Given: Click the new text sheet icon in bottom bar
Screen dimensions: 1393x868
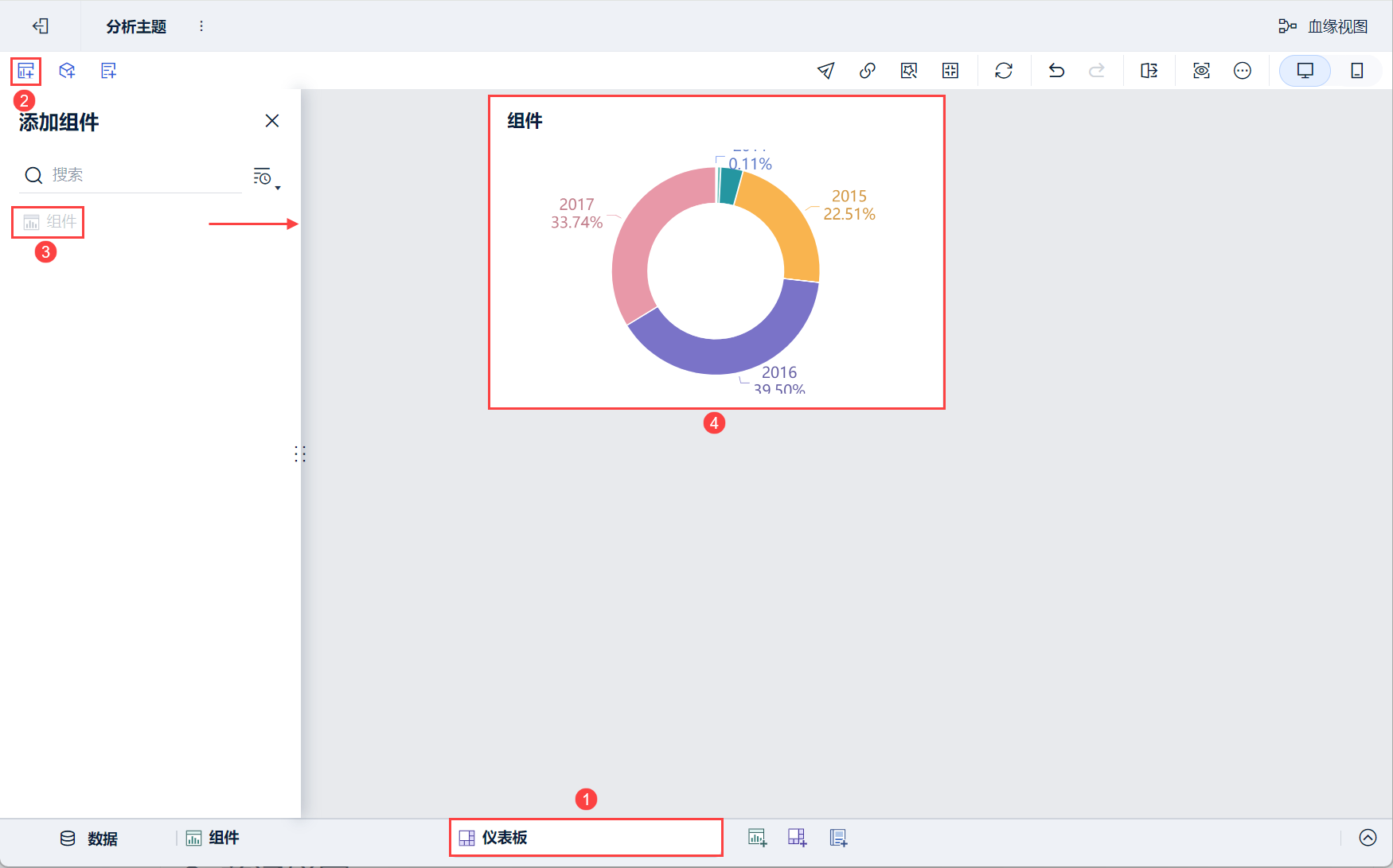Looking at the screenshot, I should click(838, 838).
